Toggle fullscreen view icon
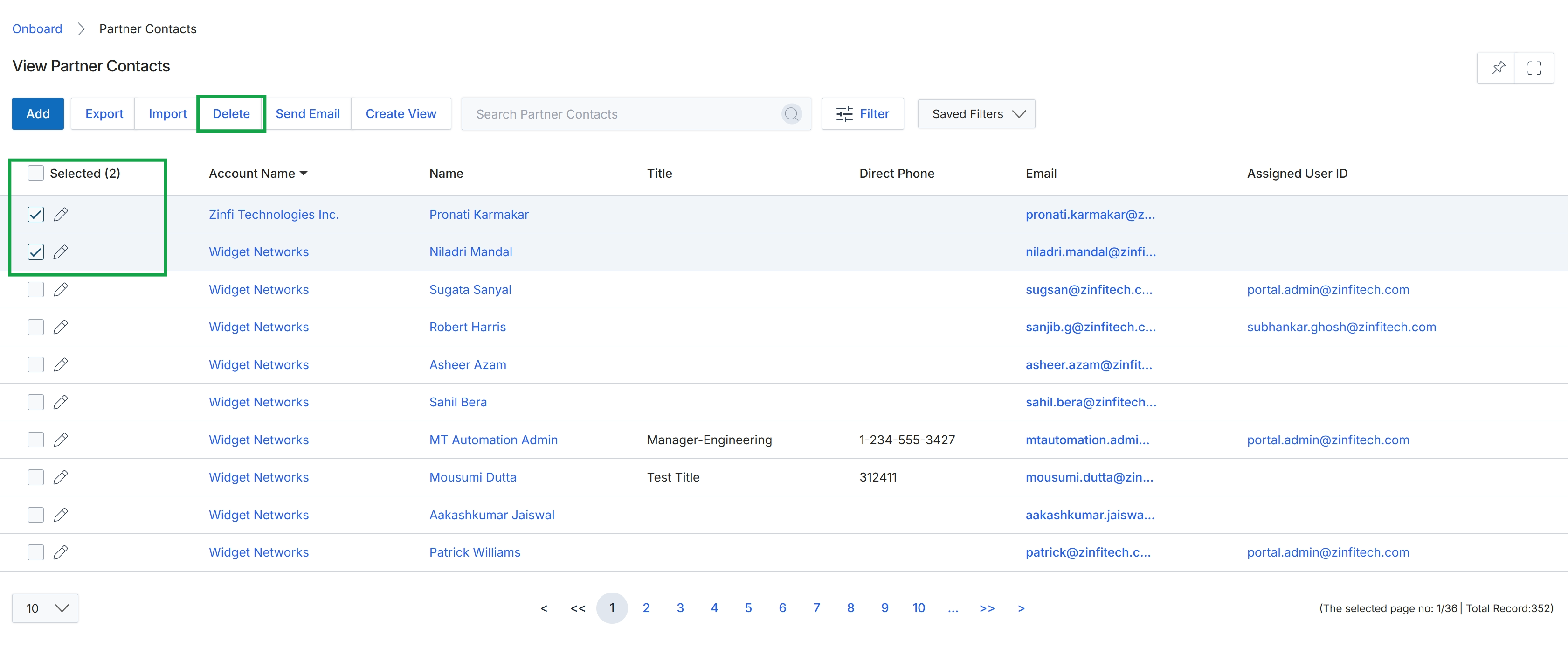 [1534, 68]
